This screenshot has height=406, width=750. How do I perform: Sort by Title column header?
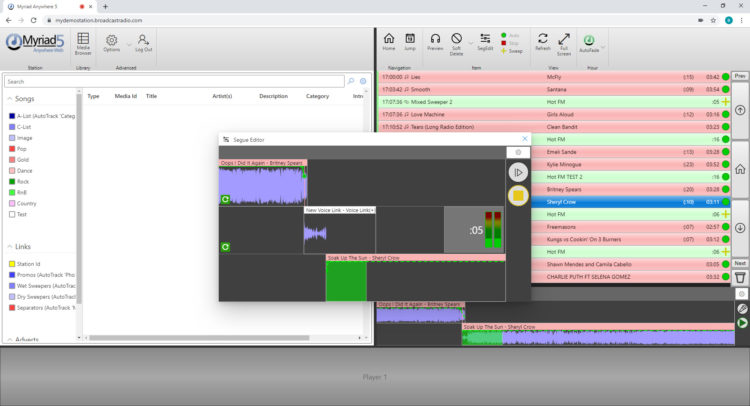click(x=151, y=96)
